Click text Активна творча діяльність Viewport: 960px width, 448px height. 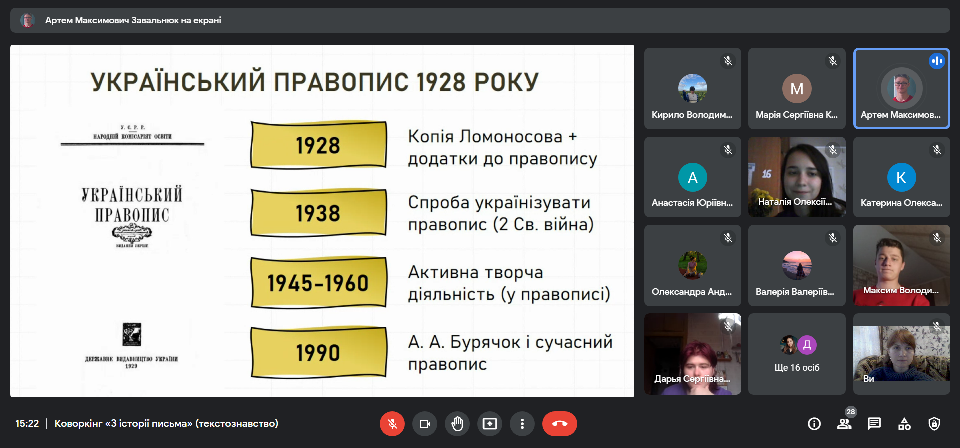(509, 283)
